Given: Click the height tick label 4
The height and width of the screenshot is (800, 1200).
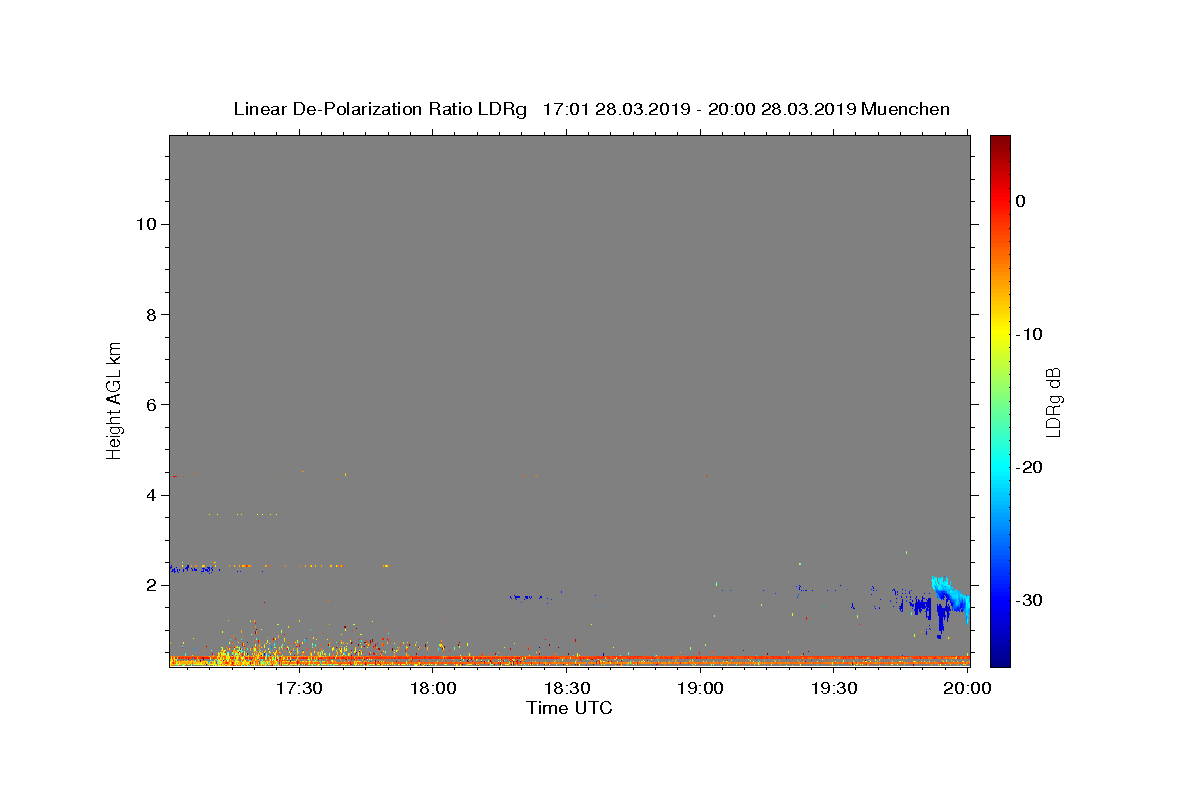Looking at the screenshot, I should [149, 495].
